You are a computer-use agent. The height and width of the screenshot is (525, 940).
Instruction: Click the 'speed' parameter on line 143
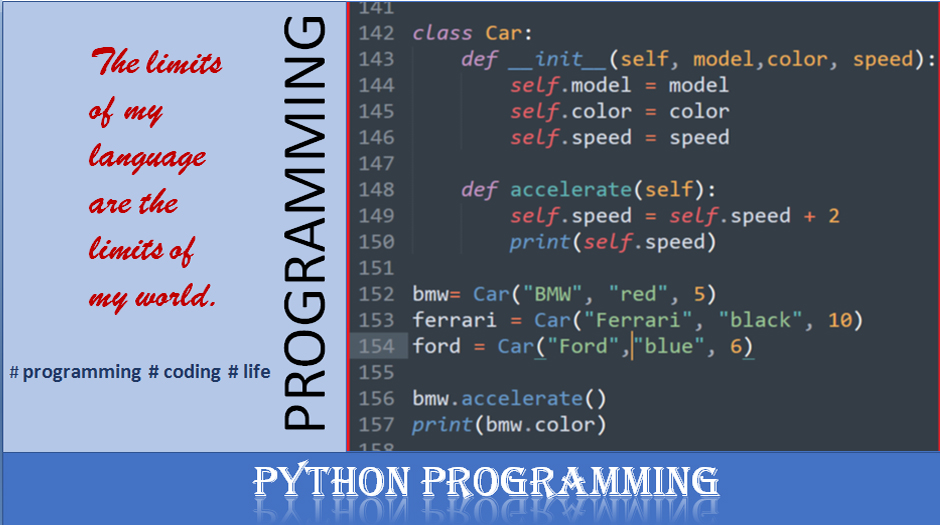coord(883,59)
